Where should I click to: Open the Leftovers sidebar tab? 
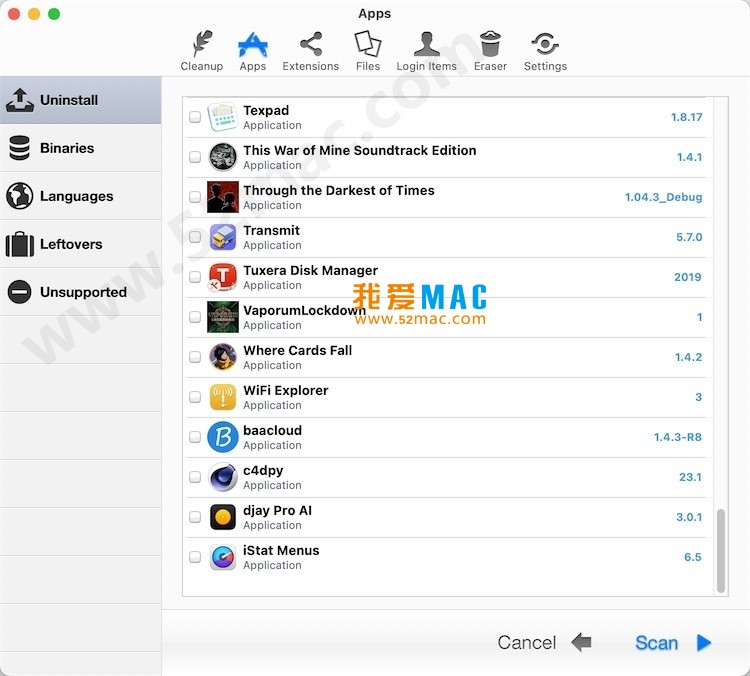(80, 244)
